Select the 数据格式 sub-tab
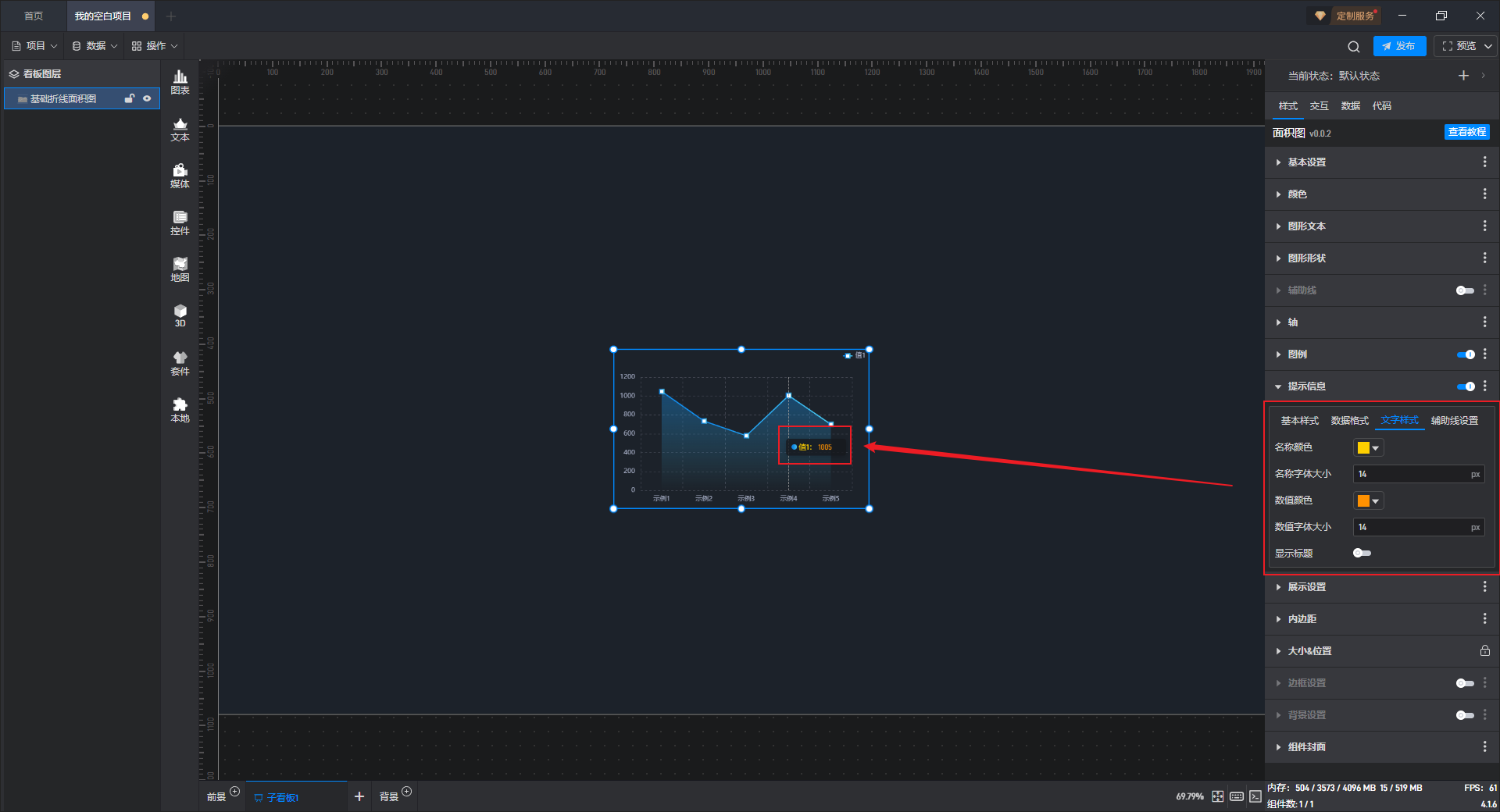 [1349, 421]
